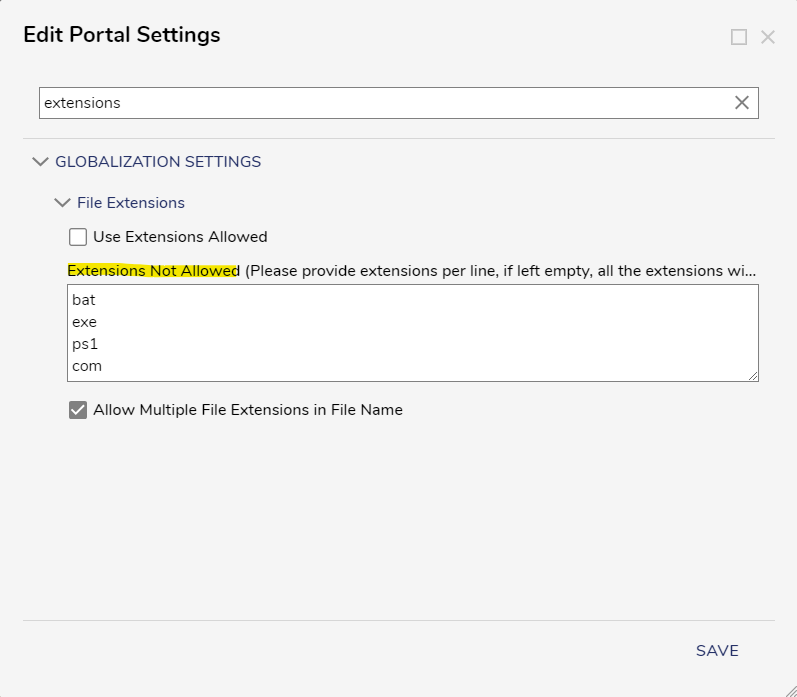The image size is (797, 697).
Task: Grab the text area resize handle
Action: point(753,376)
